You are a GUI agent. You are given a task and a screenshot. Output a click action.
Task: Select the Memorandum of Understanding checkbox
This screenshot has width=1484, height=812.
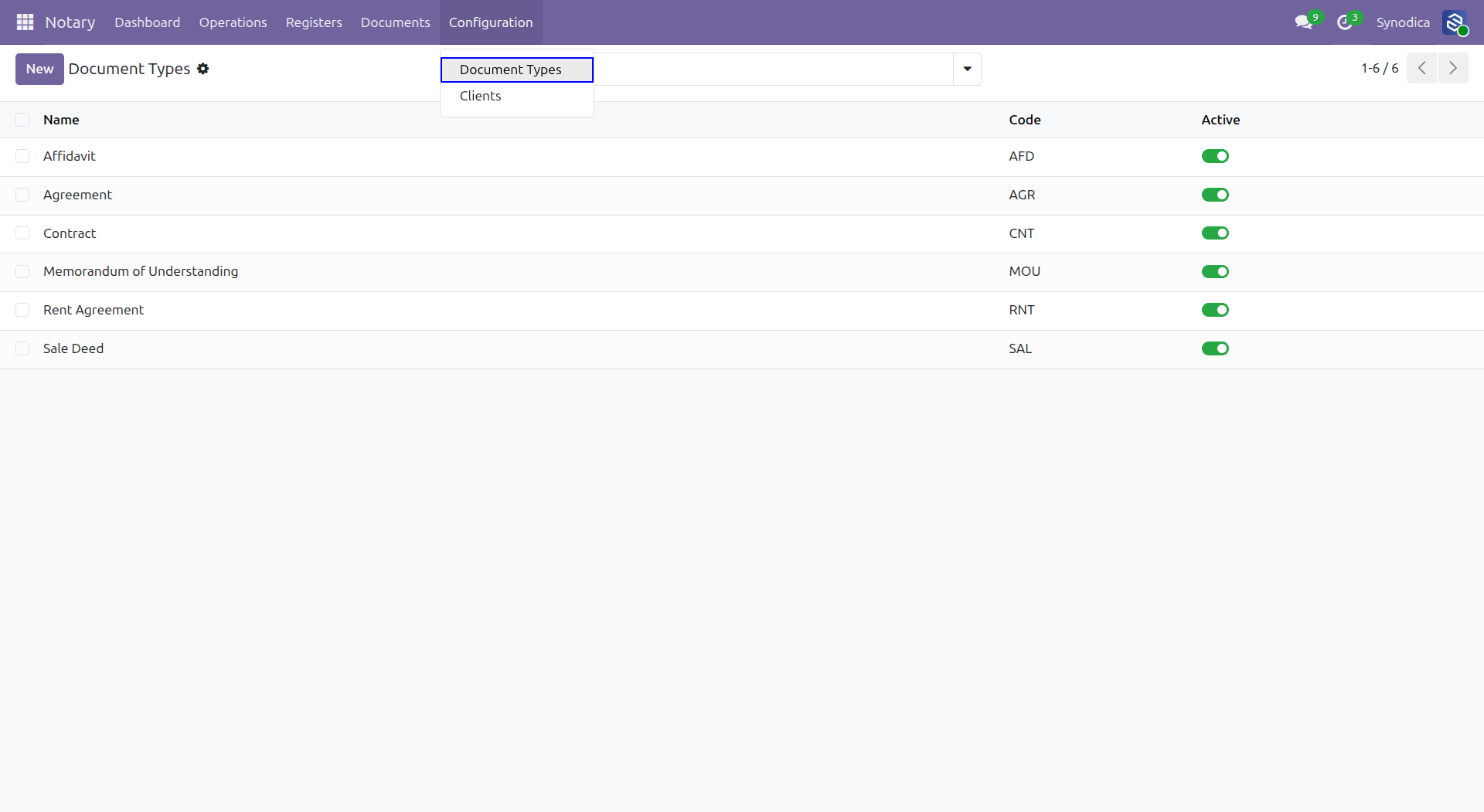click(x=22, y=271)
